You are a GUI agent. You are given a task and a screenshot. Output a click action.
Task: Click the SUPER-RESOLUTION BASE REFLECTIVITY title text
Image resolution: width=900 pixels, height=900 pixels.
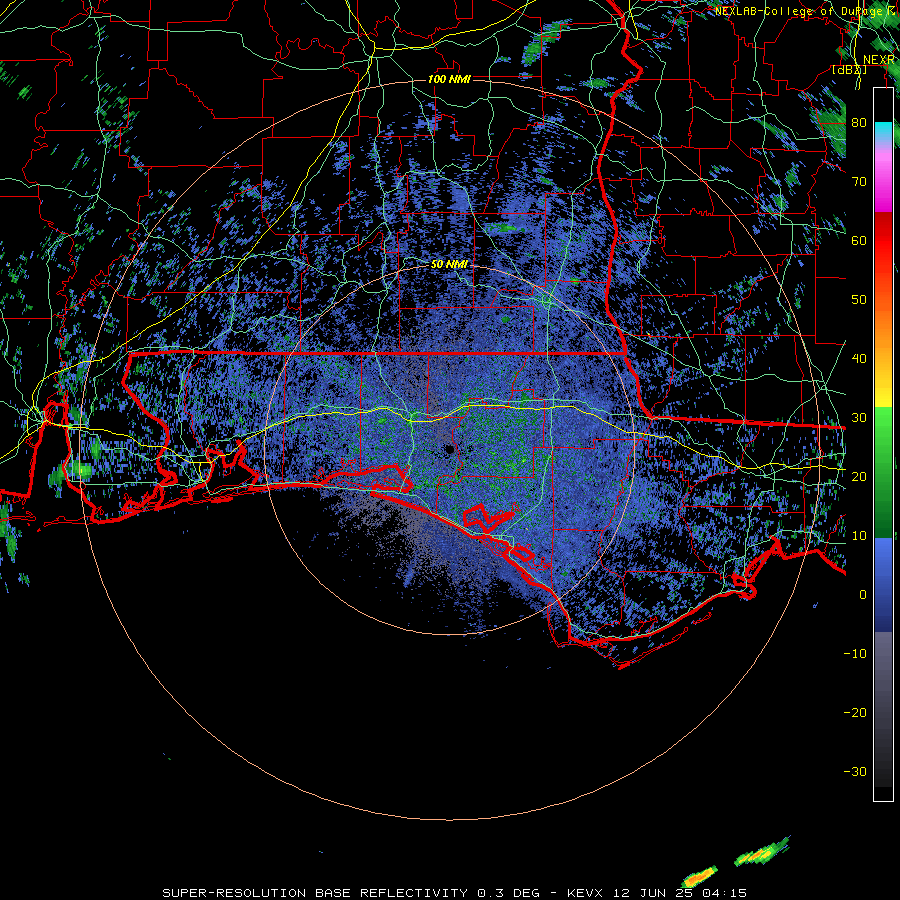click(x=315, y=893)
